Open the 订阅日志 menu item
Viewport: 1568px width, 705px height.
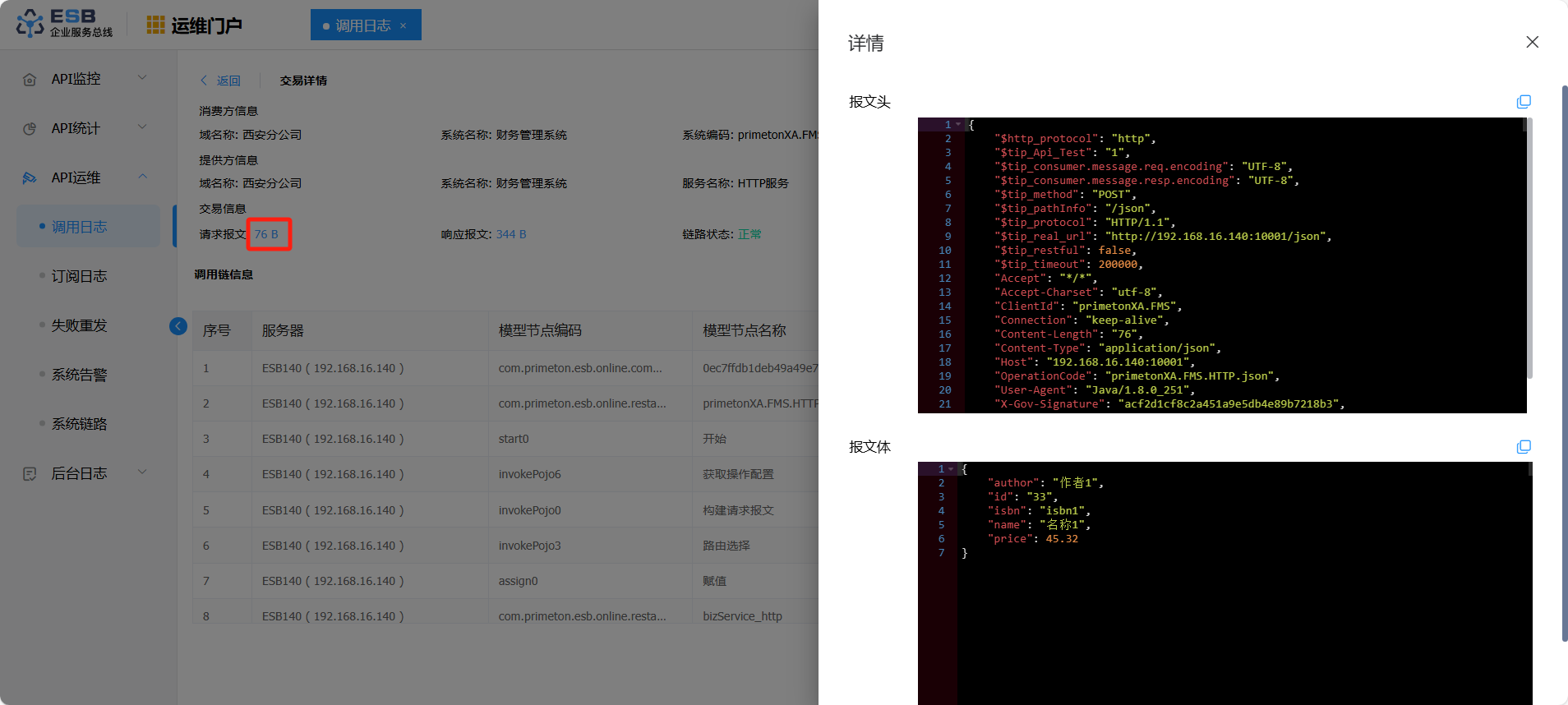tap(79, 276)
